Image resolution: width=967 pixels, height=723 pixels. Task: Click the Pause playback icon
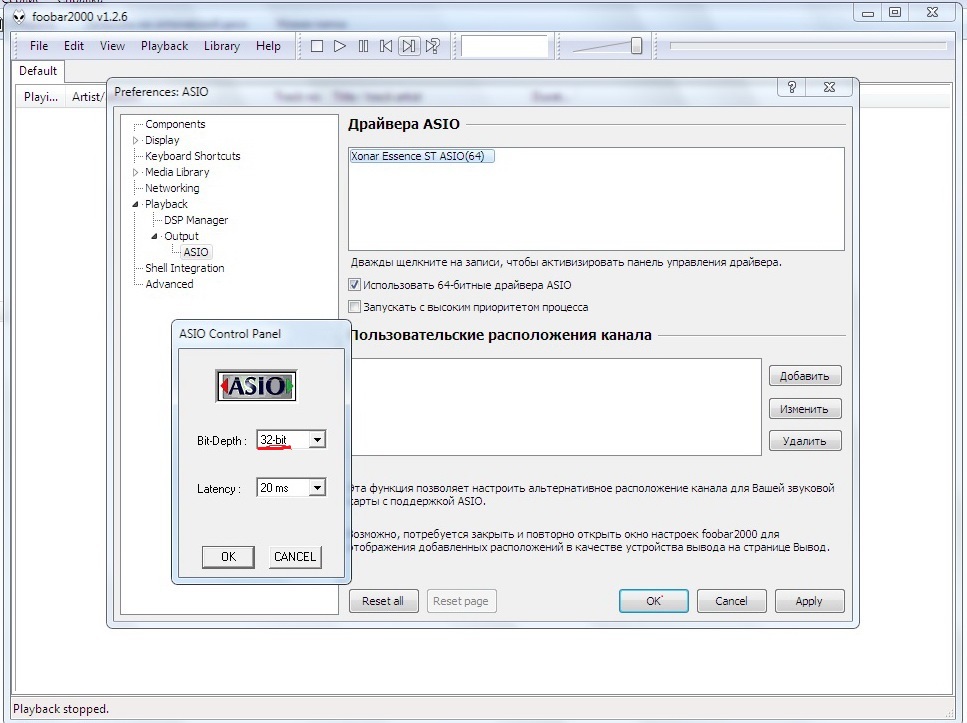363,46
